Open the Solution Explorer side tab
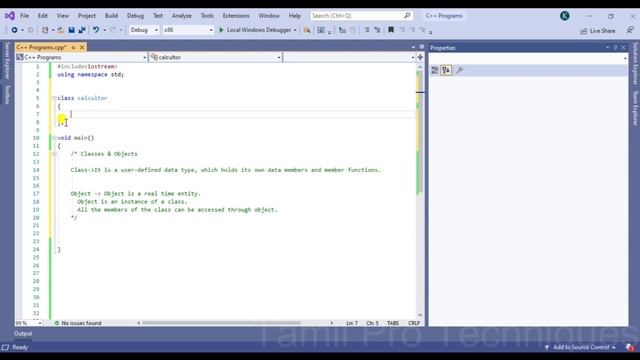This screenshot has width=640, height=360. coord(635,64)
